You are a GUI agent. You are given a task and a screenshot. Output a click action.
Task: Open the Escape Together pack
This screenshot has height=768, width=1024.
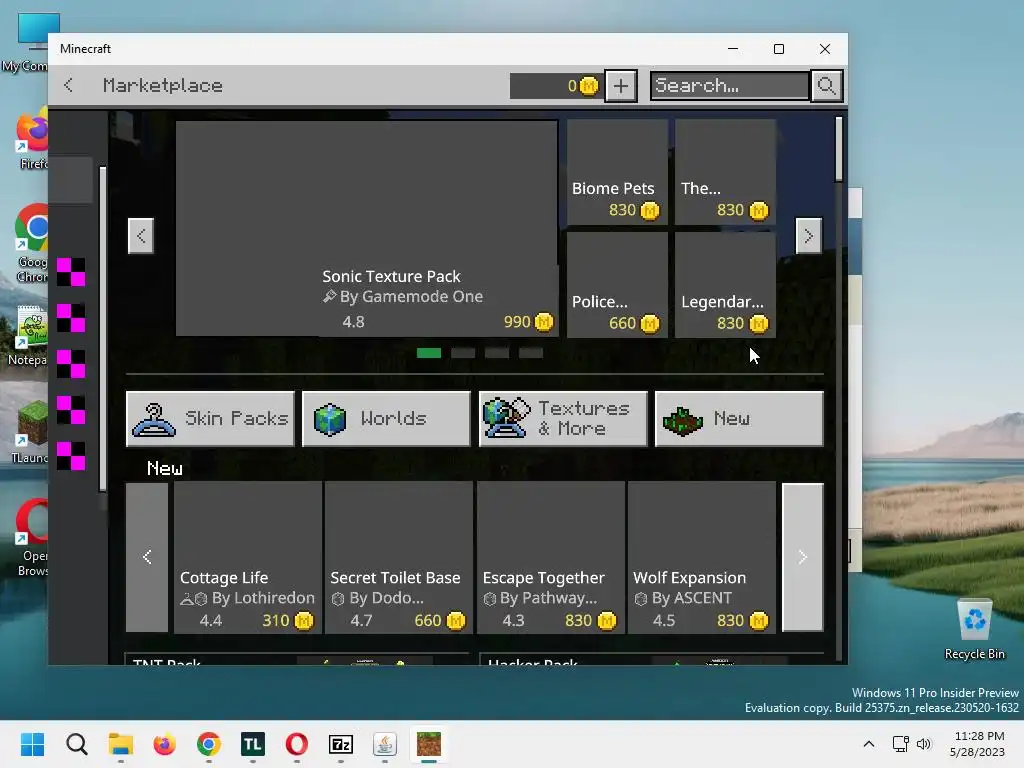tap(551, 557)
